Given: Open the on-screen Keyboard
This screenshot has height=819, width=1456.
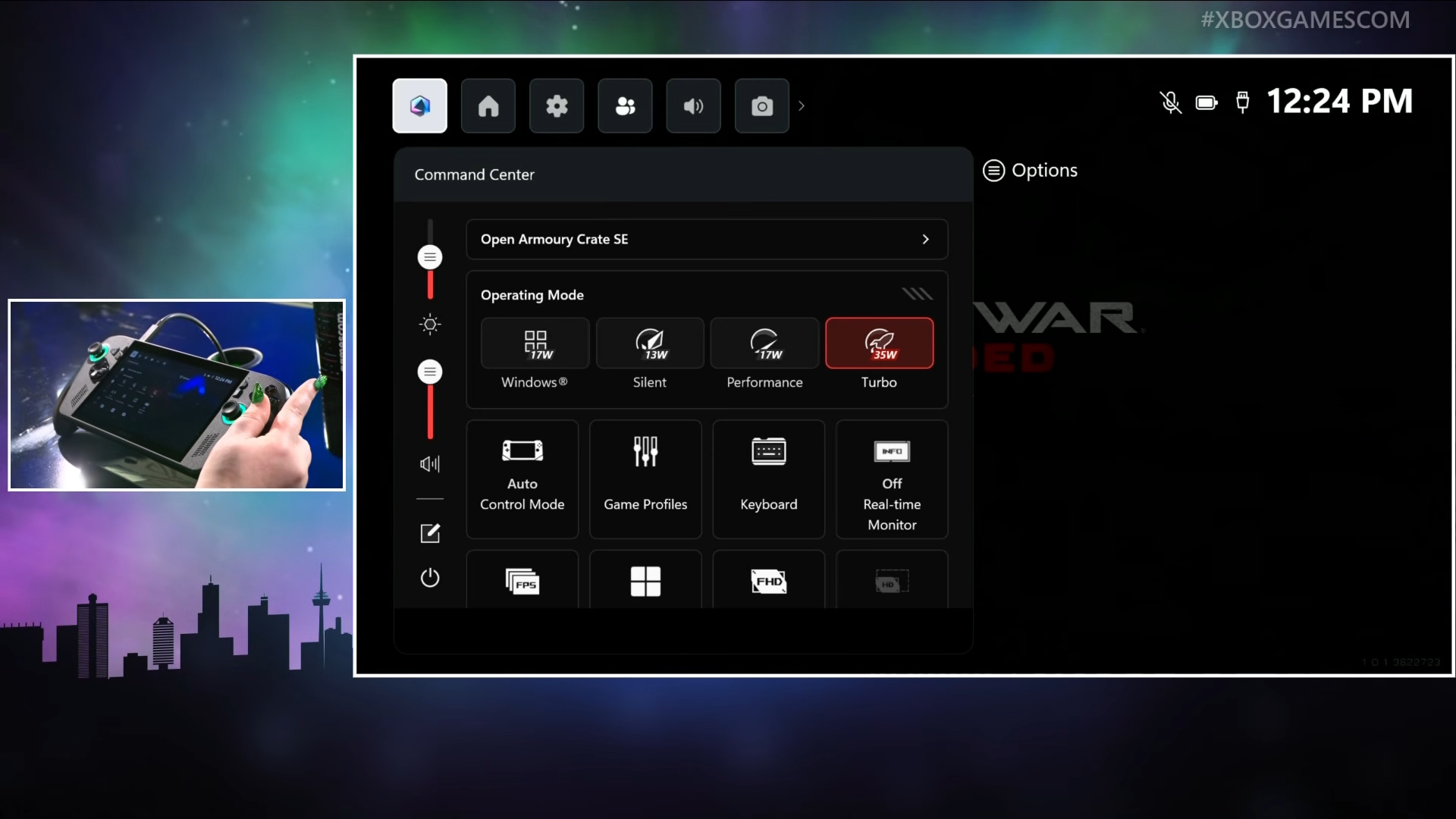Looking at the screenshot, I should click(x=768, y=479).
